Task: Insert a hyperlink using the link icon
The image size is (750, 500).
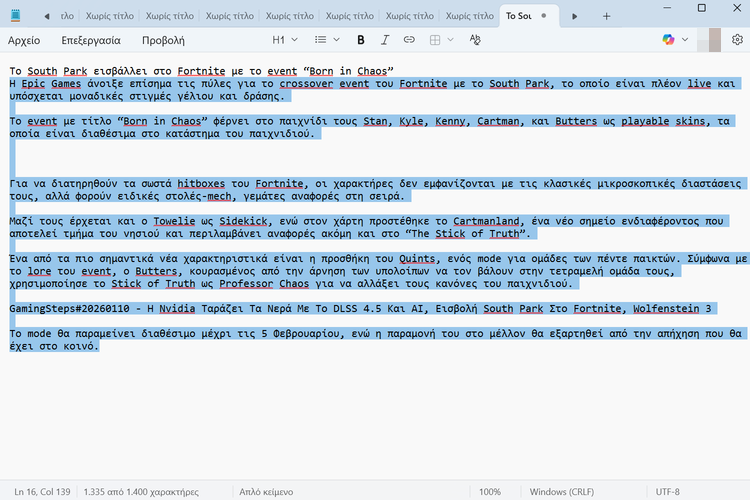Action: tap(408, 40)
